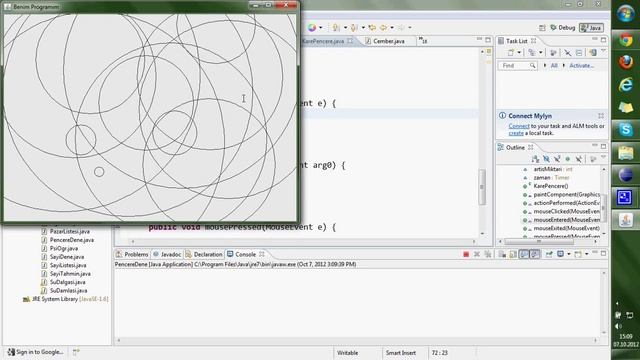Toggle Hide Local Types in Outline
The height and width of the screenshot is (360, 640).
pyautogui.click(x=578, y=159)
